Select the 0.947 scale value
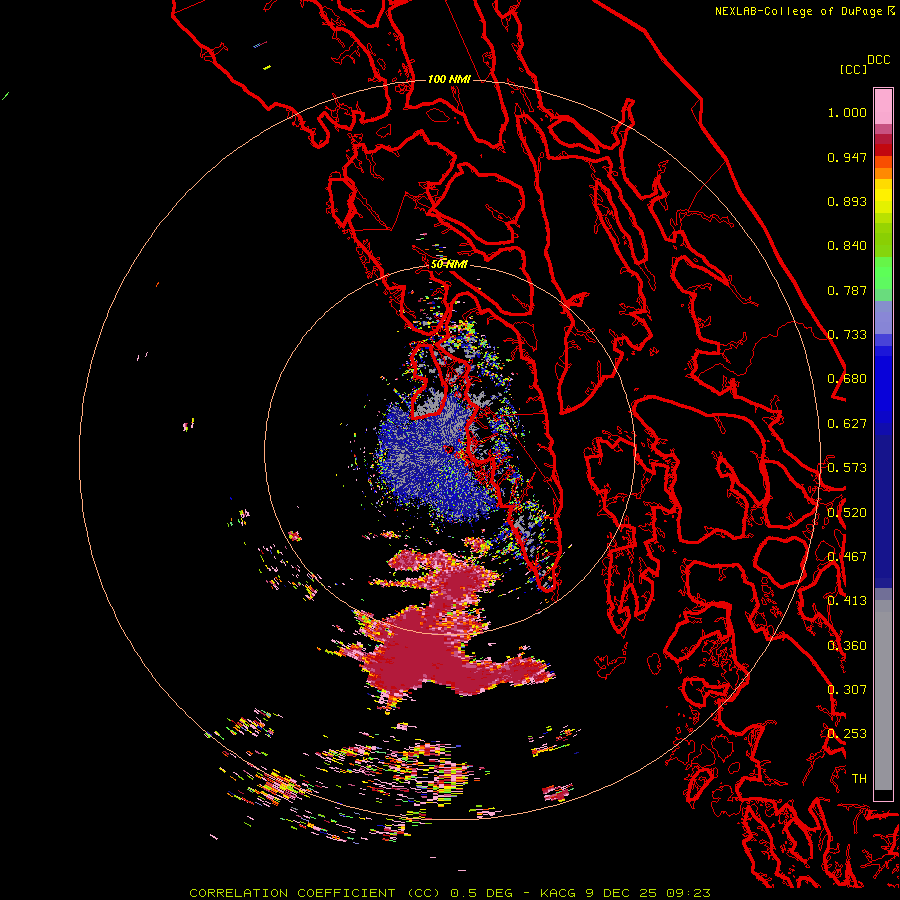Screen dimensions: 900x900 [x=847, y=157]
